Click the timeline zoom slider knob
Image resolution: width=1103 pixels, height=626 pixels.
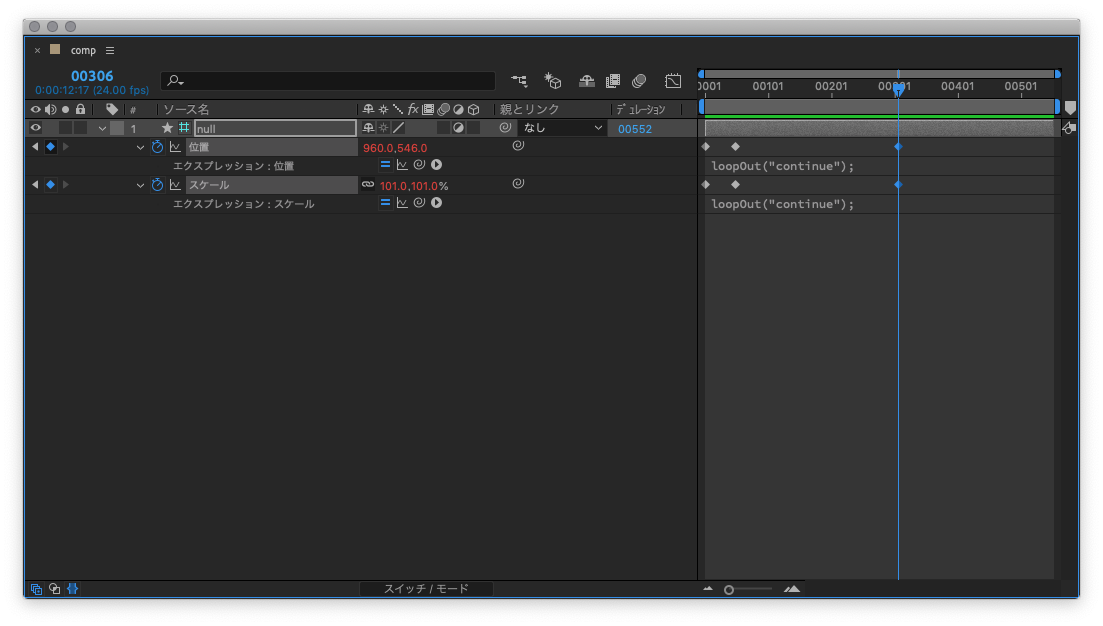point(729,589)
